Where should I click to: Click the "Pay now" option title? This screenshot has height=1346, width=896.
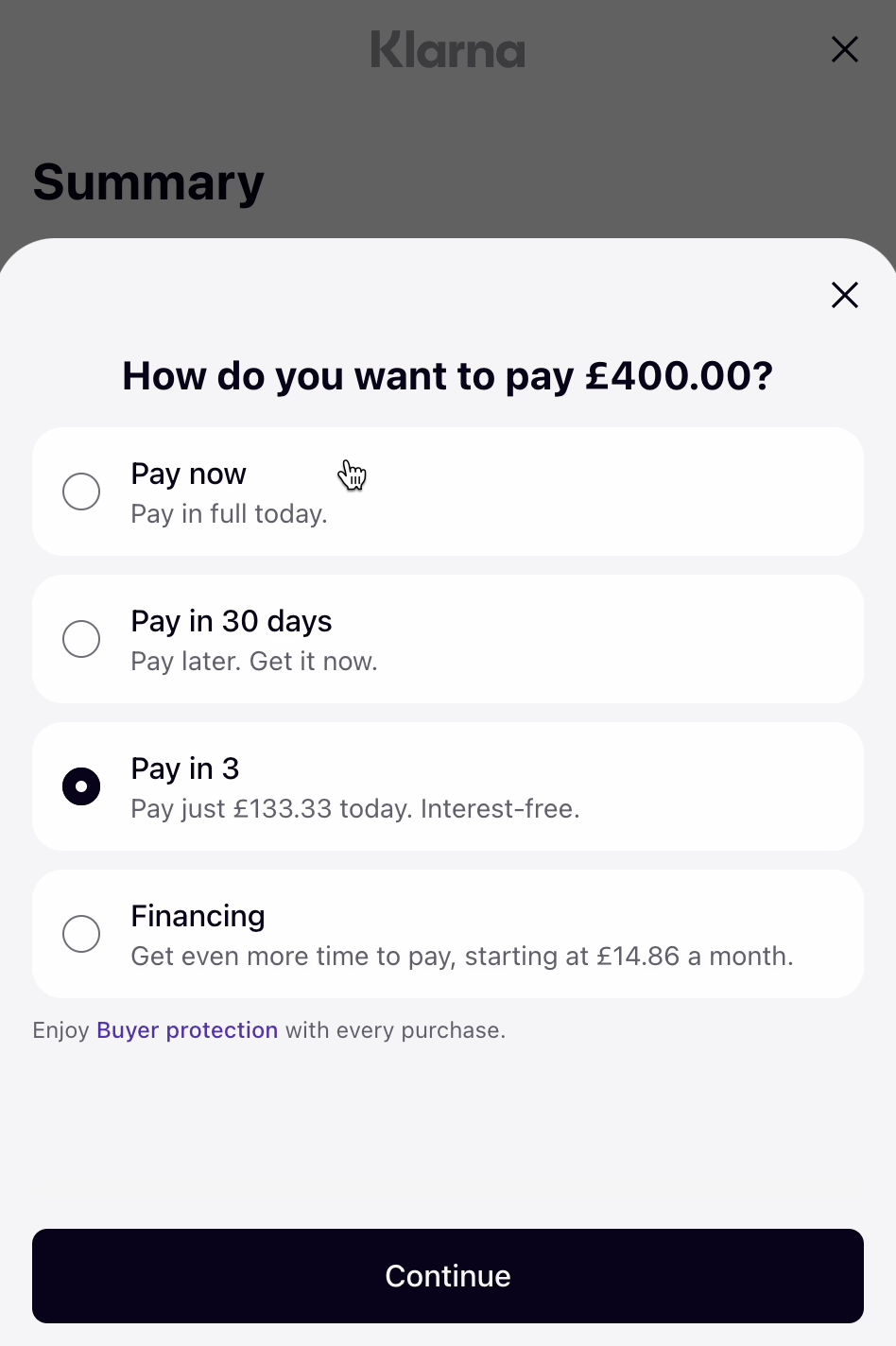pyautogui.click(x=188, y=474)
